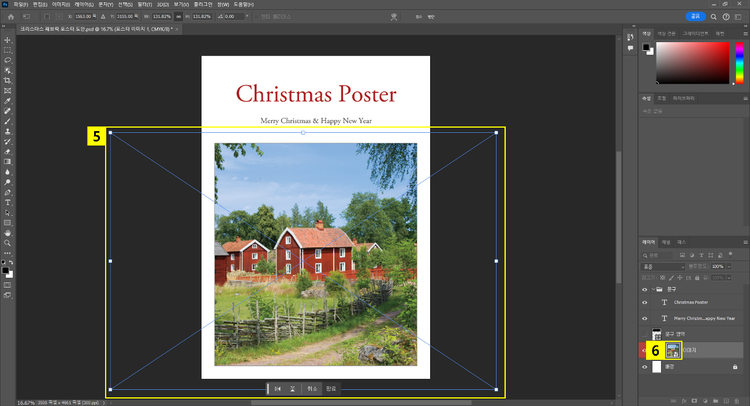Select the Lasso tool

8,60
